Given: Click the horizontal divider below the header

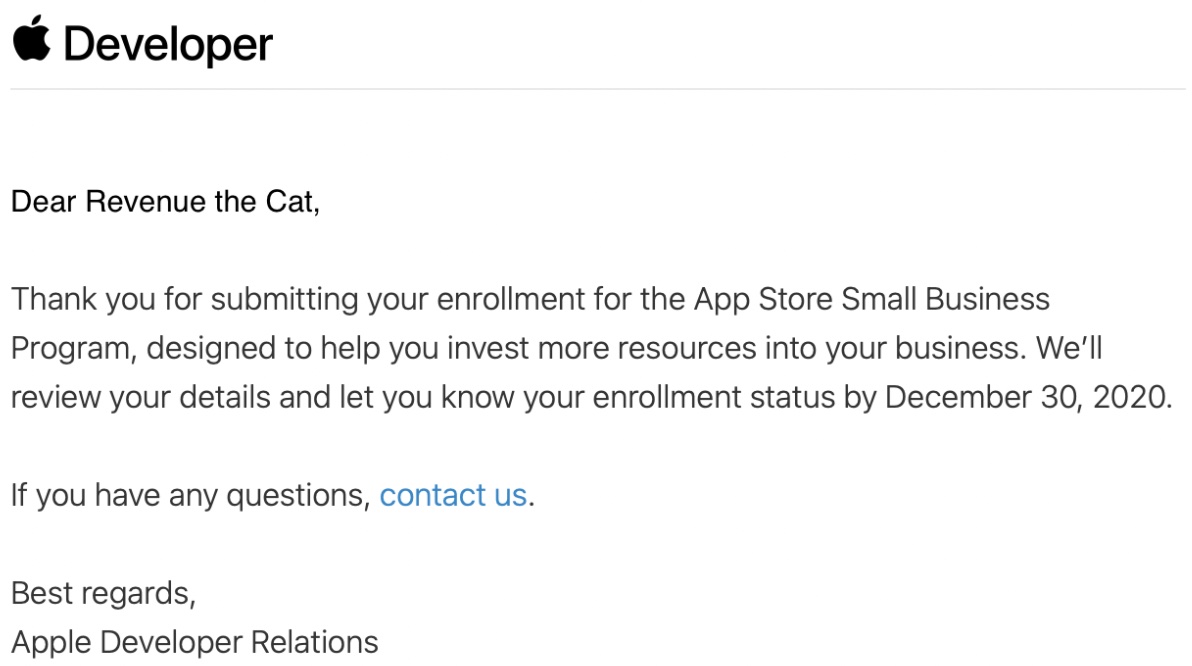Looking at the screenshot, I should [x=598, y=89].
